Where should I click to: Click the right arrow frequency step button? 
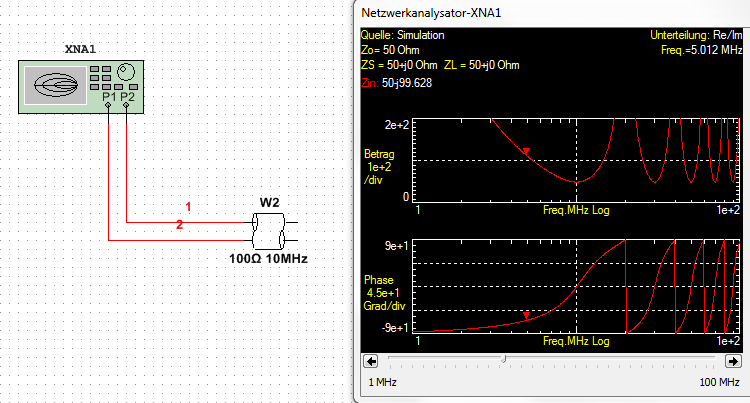tap(733, 361)
